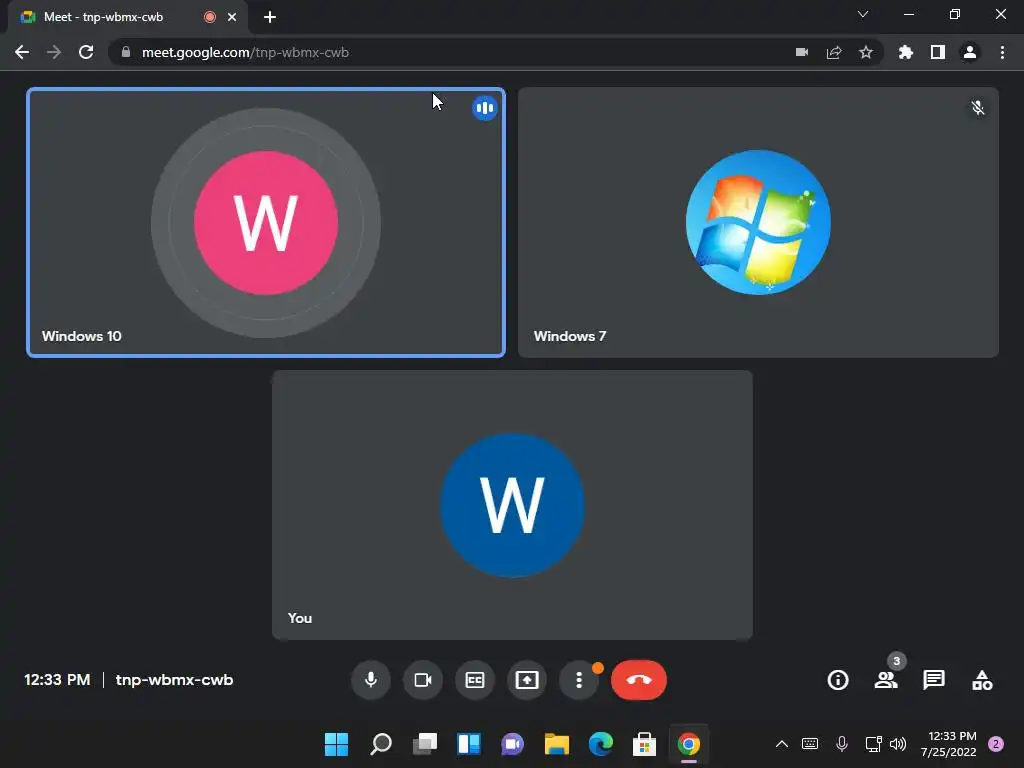Viewport: 1024px width, 768px height.
Task: Leave the call with red hang-up button
Action: 639,680
